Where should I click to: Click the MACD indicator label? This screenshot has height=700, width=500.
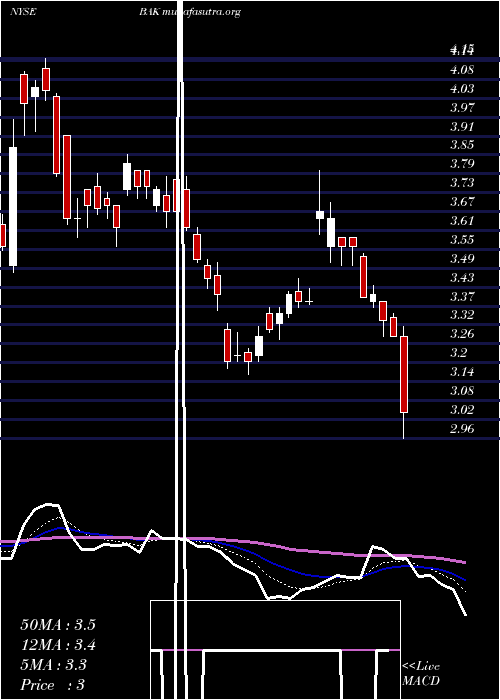pos(421,681)
